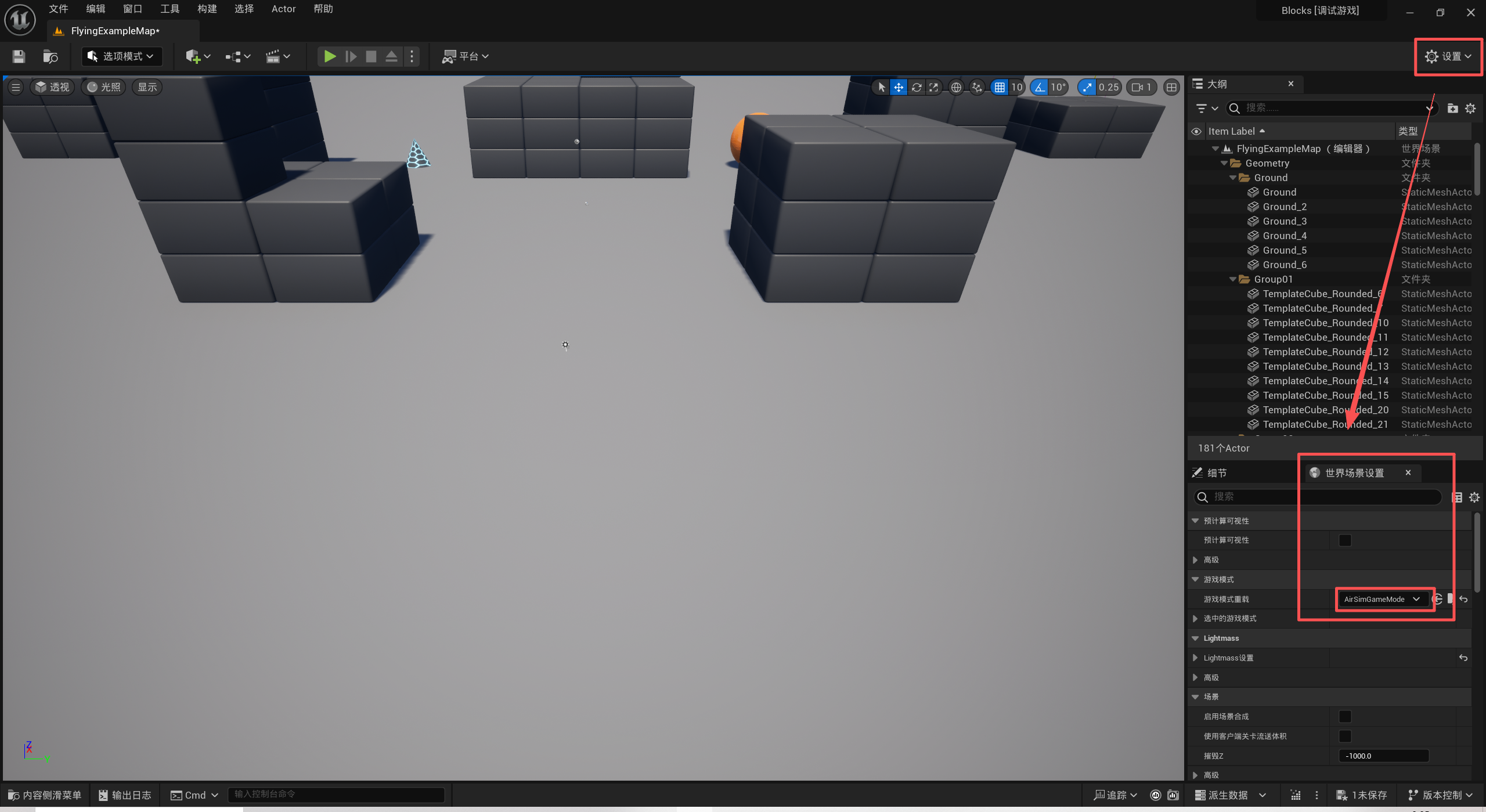Toggle grid snapping icon in viewport
1486x812 pixels.
1000,87
